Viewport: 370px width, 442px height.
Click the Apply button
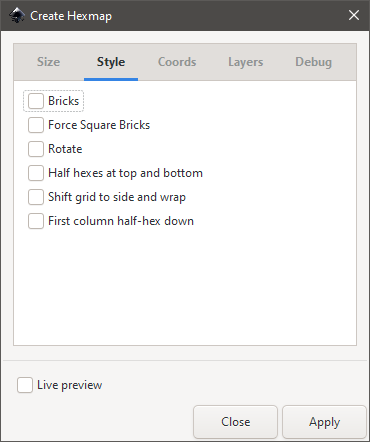tap(324, 422)
